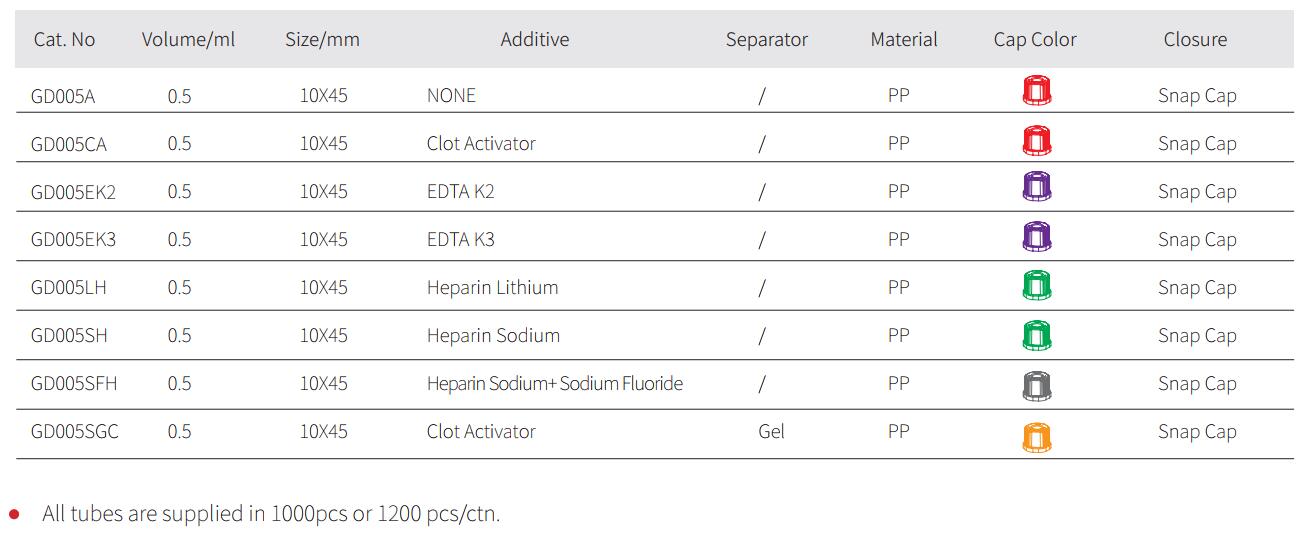Click the Snap Cap cell in GD005A row

point(1197,96)
